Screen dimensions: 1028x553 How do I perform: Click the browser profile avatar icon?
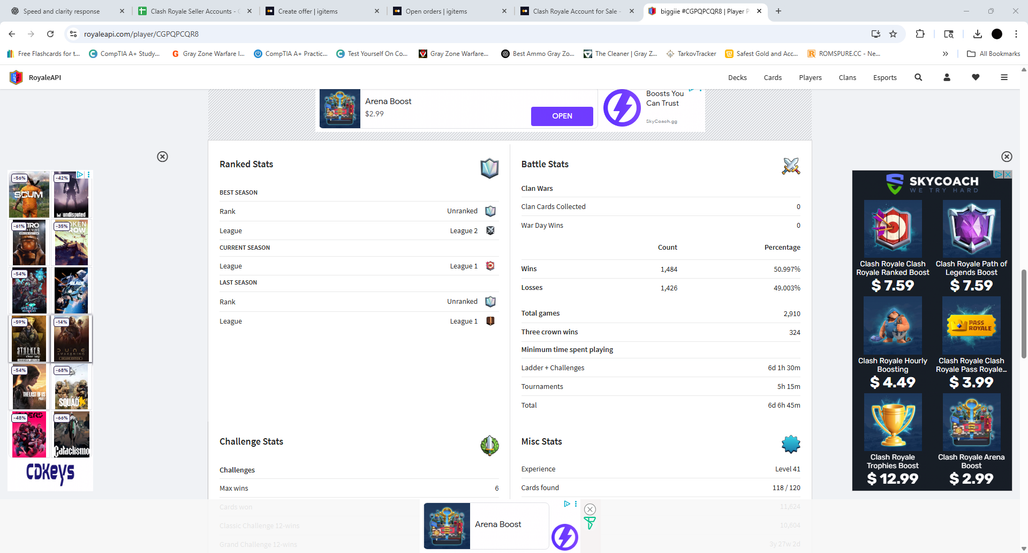tap(997, 33)
